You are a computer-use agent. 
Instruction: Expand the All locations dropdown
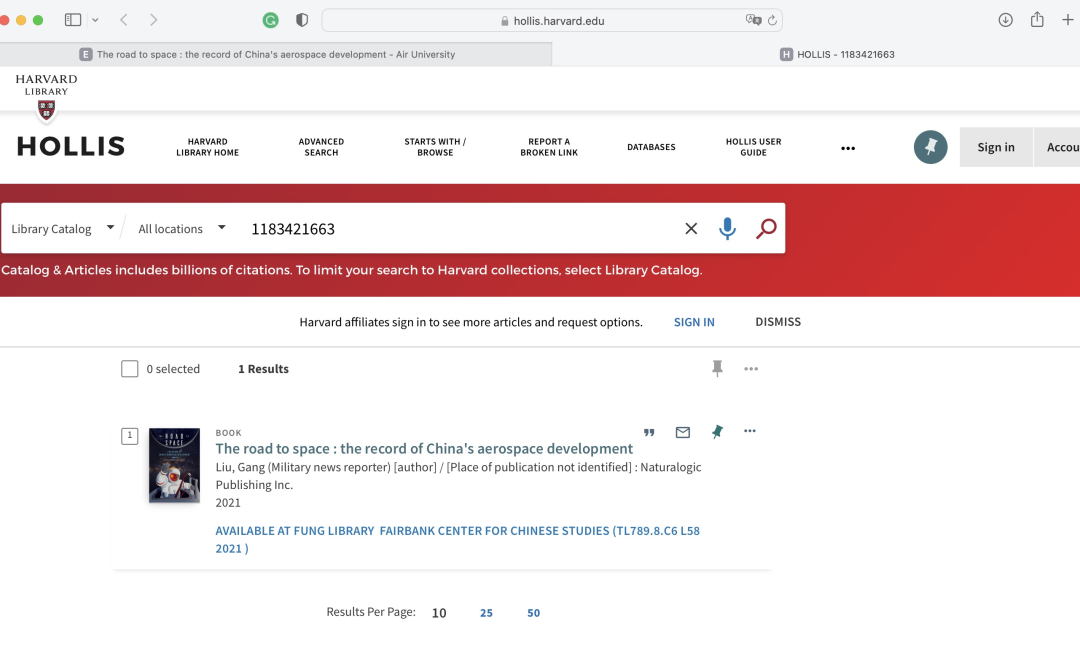[x=182, y=229]
